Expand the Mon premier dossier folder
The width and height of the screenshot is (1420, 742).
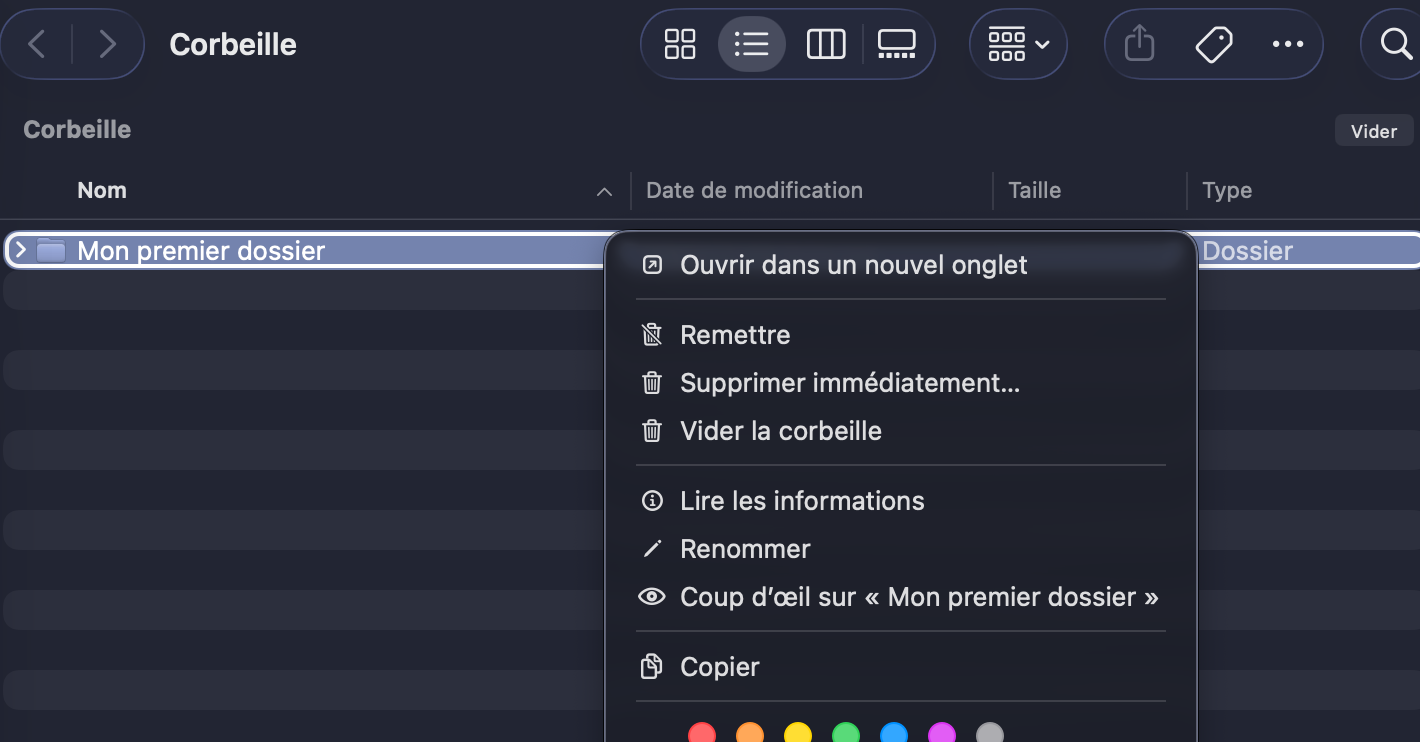coord(20,250)
